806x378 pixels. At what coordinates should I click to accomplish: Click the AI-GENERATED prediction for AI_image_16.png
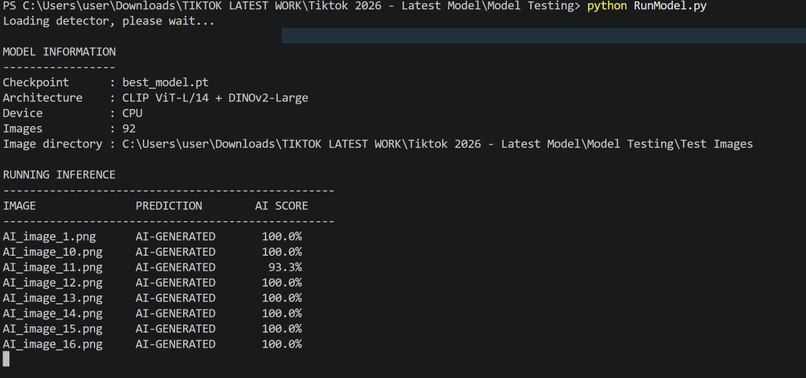(175, 344)
